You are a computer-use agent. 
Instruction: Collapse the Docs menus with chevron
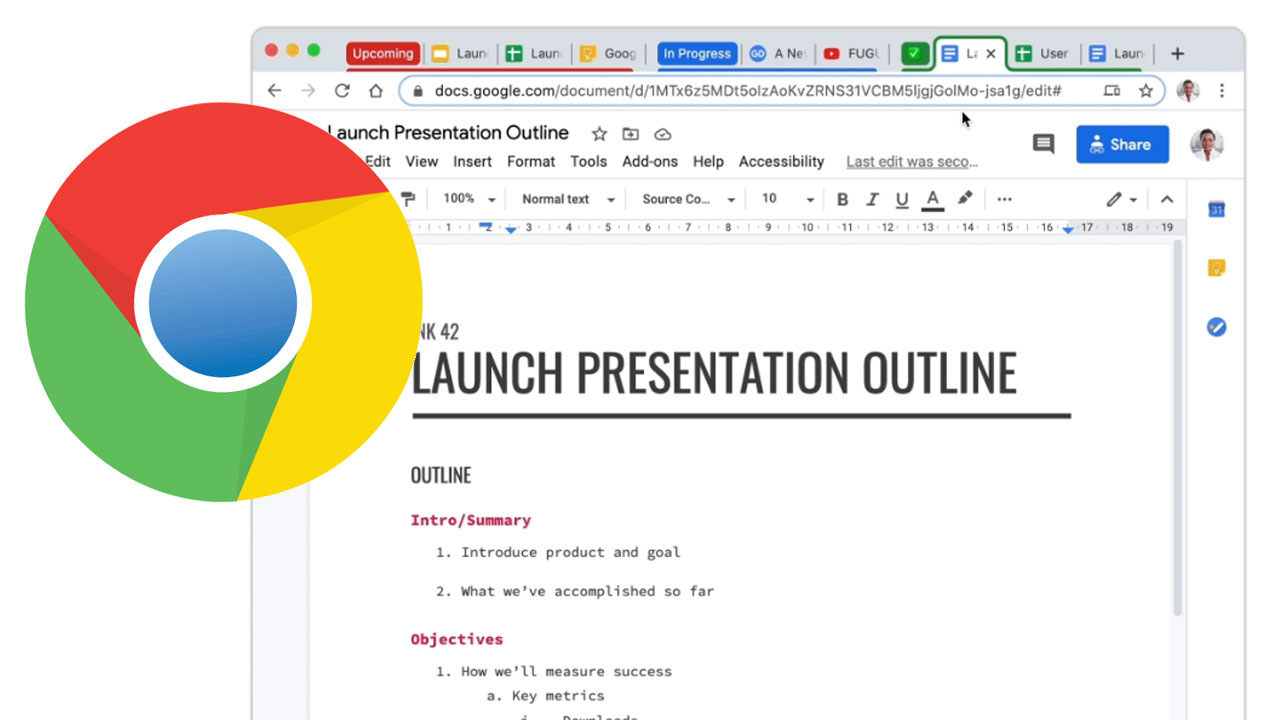(x=1166, y=199)
